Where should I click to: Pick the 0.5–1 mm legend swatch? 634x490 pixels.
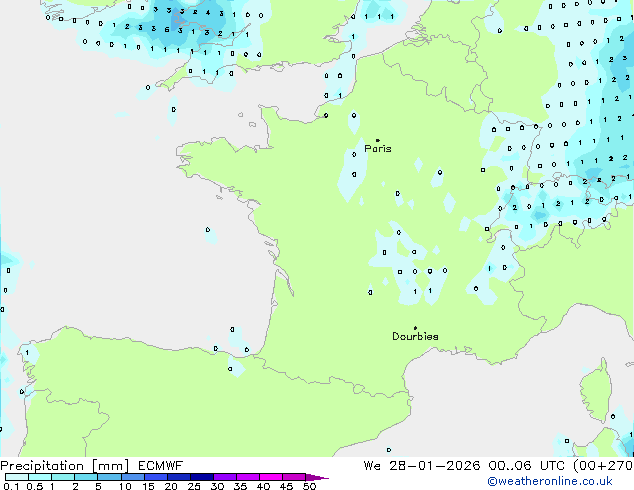[x=40, y=477]
